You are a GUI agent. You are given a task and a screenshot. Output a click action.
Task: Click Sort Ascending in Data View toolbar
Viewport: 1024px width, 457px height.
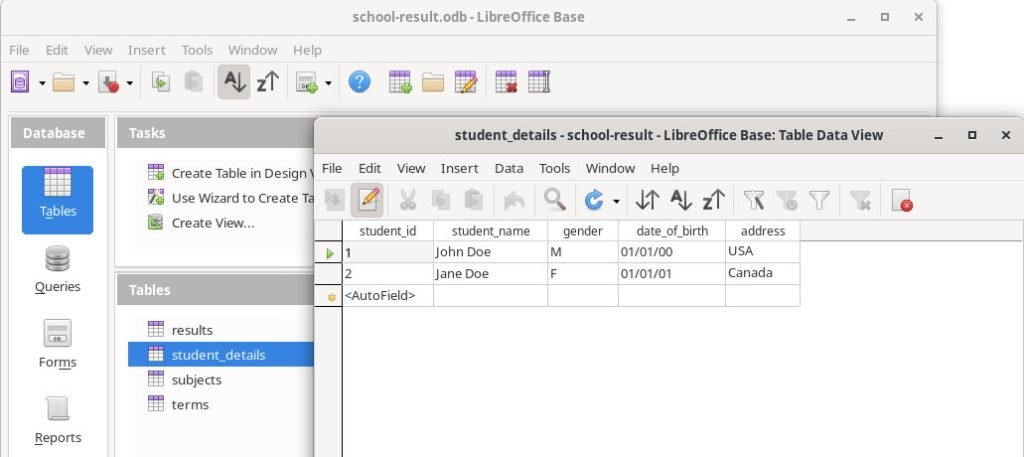[680, 200]
